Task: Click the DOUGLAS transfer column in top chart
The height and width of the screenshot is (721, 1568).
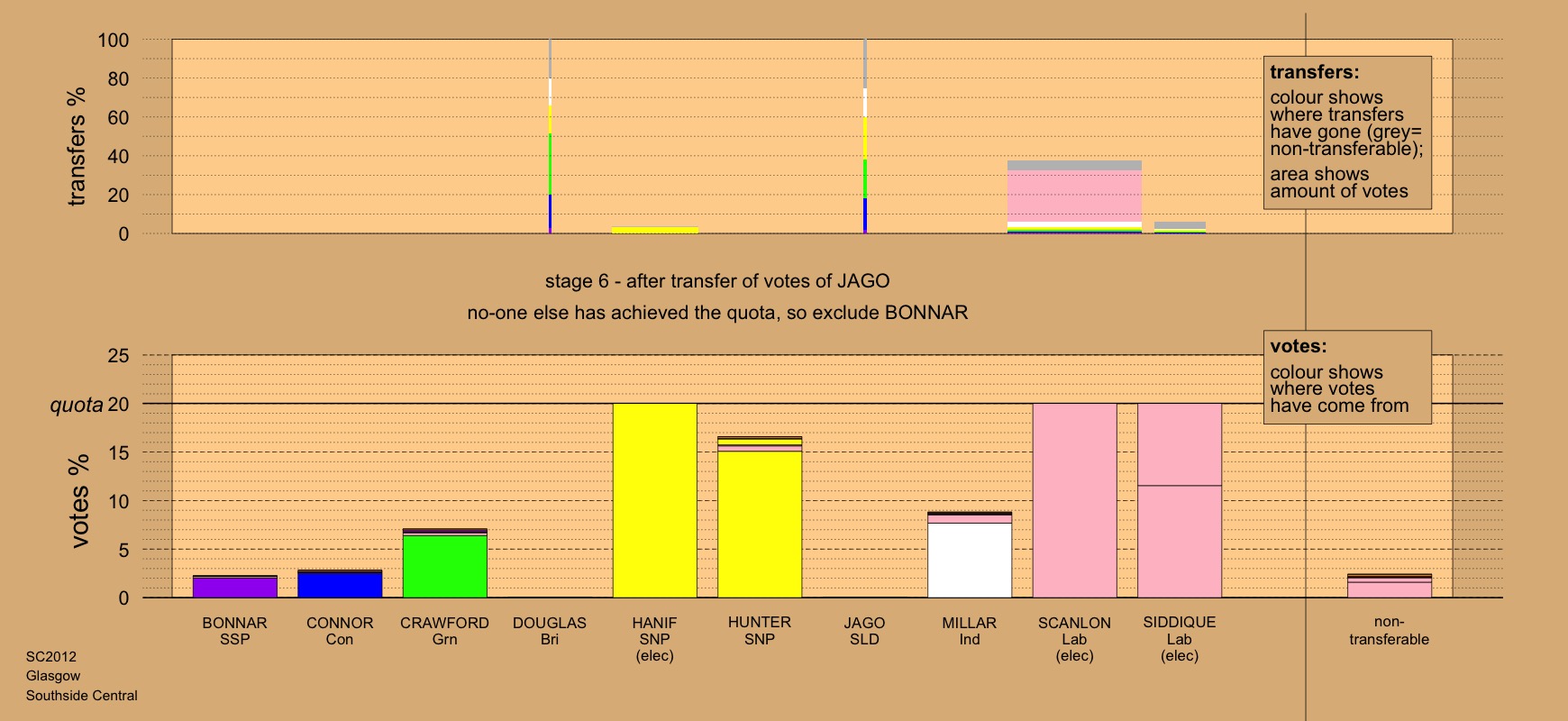Action: click(550, 135)
